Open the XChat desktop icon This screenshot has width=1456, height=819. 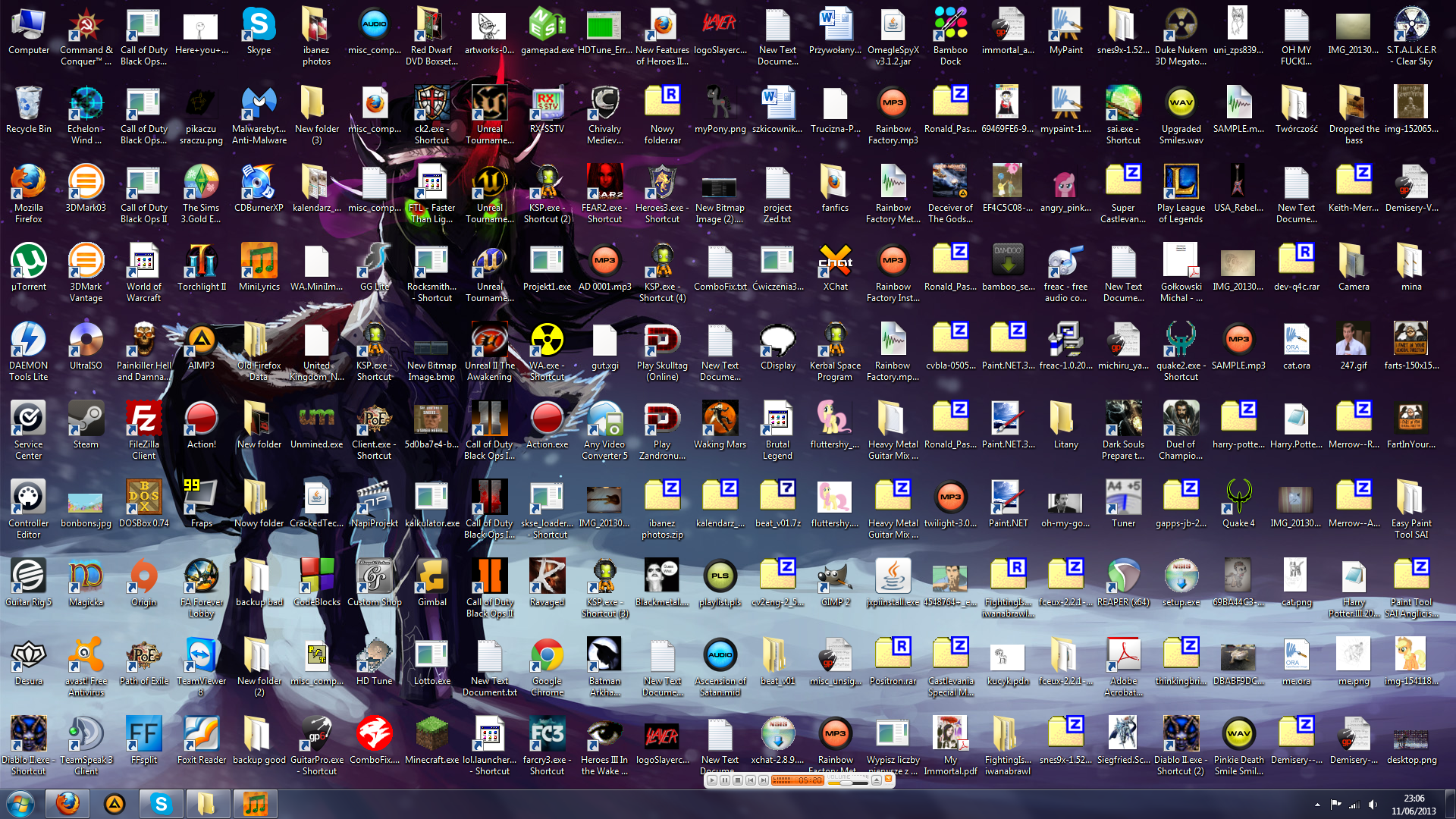(x=835, y=268)
